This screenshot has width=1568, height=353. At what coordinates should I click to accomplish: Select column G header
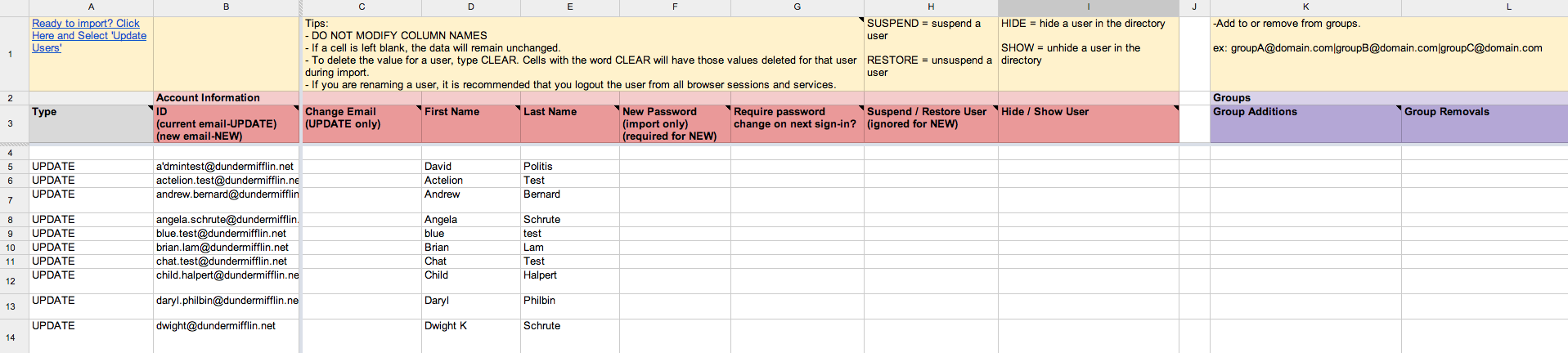pos(797,7)
